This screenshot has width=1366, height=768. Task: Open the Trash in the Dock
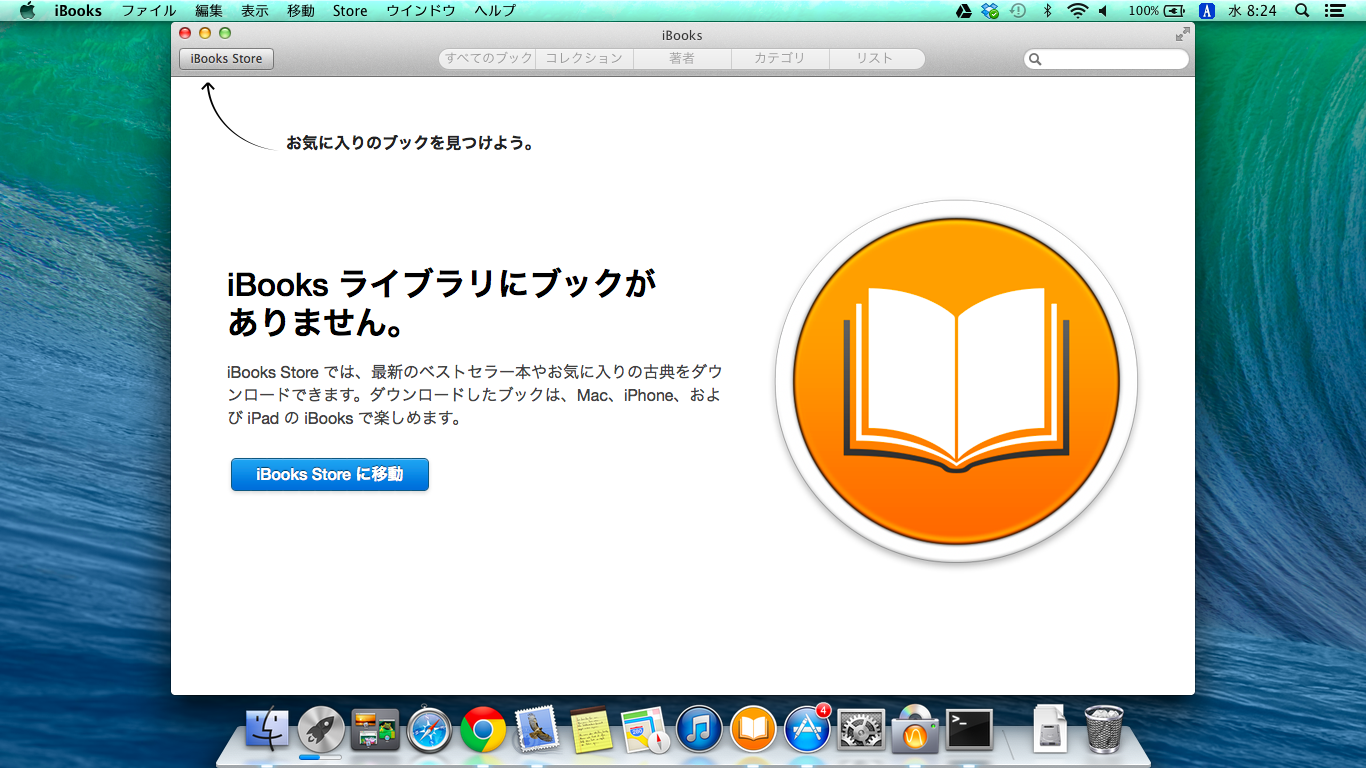(1104, 729)
